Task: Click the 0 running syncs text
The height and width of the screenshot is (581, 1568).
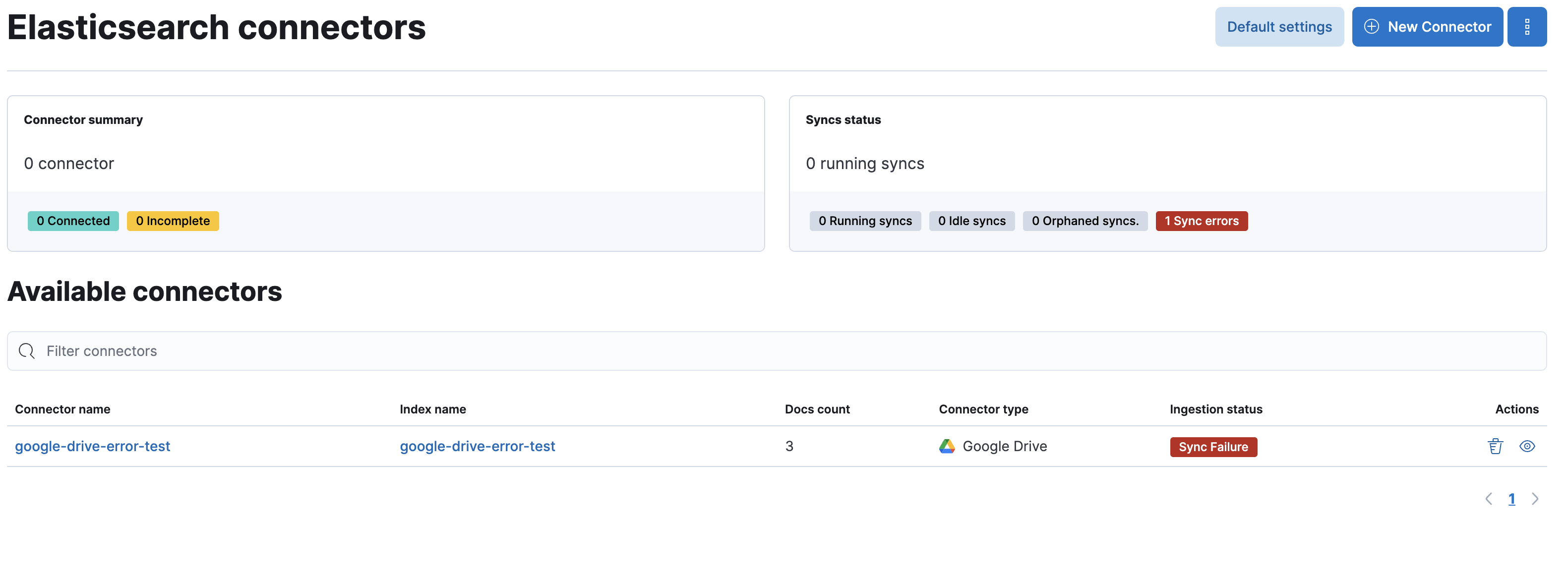Action: [x=864, y=164]
